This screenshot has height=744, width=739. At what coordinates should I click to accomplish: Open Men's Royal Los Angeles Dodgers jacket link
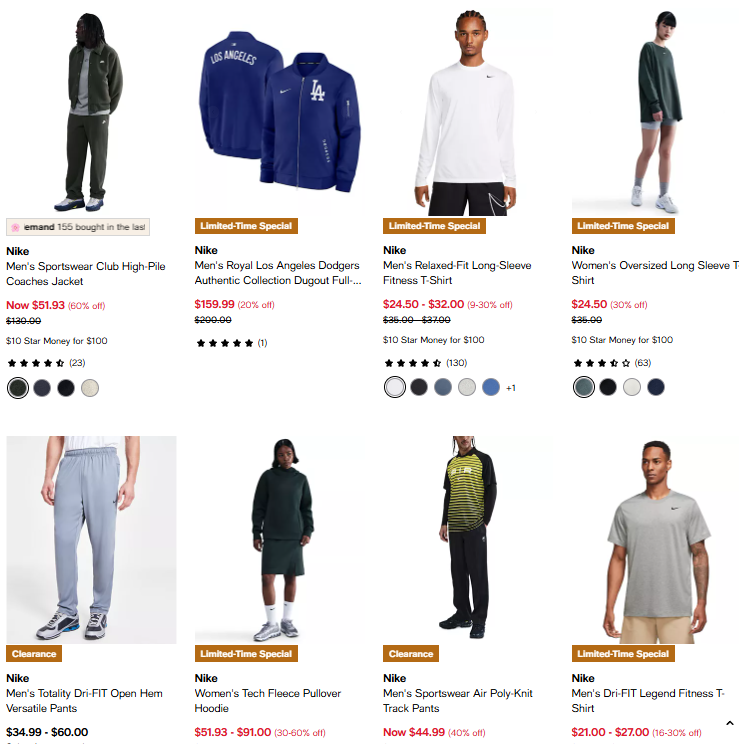click(278, 273)
